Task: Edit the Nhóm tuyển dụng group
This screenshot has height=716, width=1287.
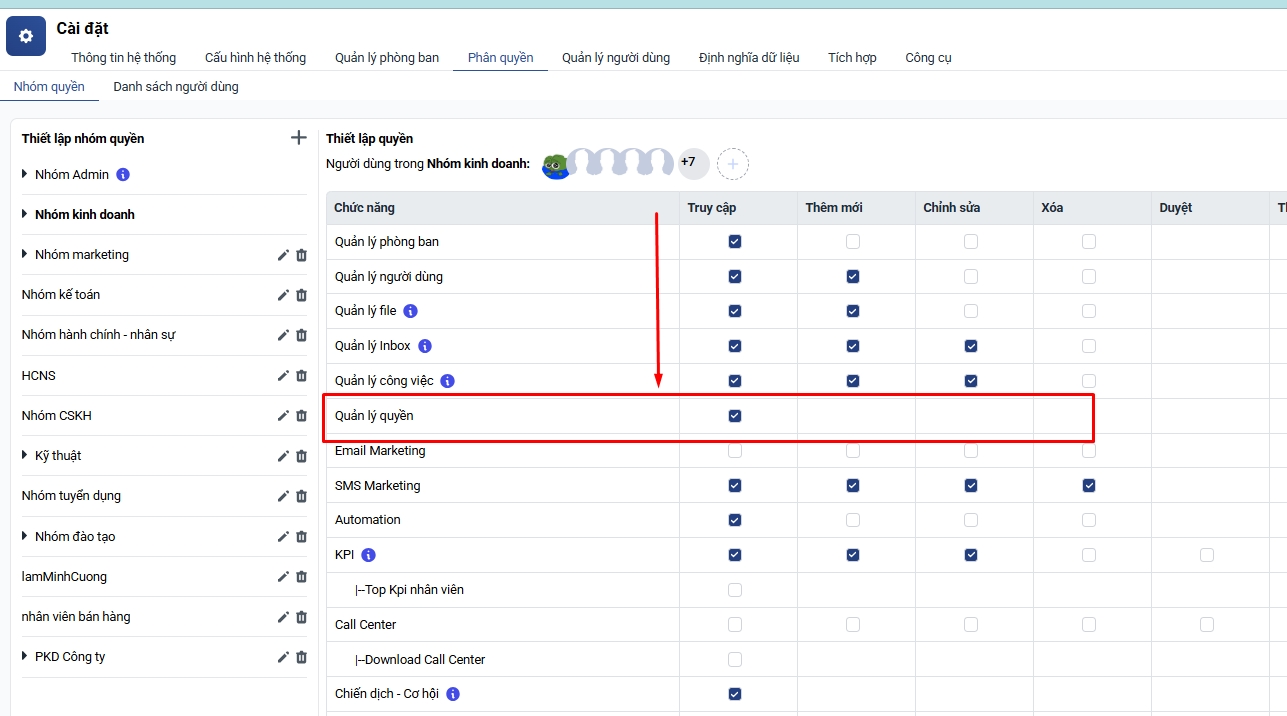Action: [x=283, y=496]
